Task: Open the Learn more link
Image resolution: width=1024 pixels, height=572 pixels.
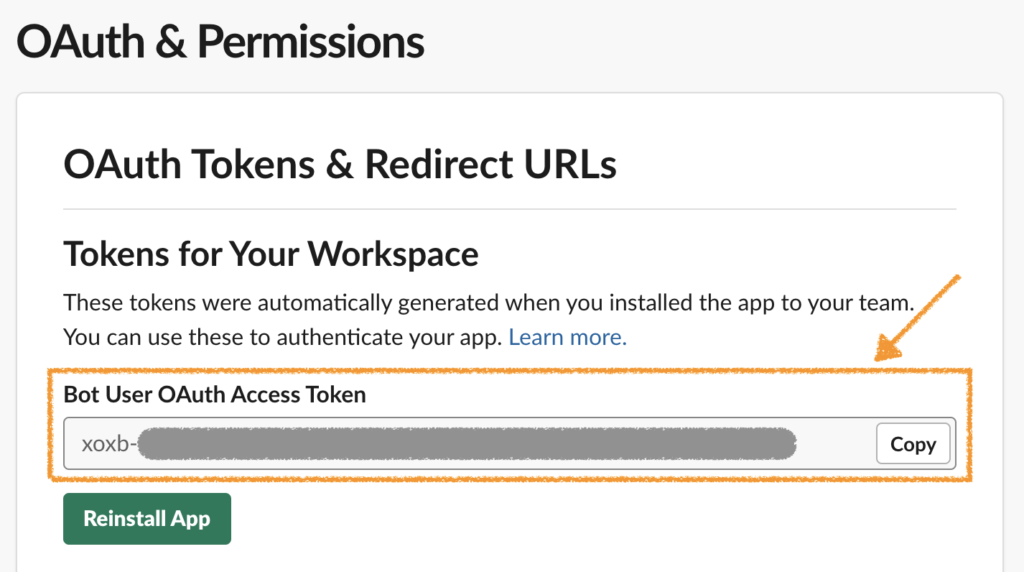Action: (568, 337)
